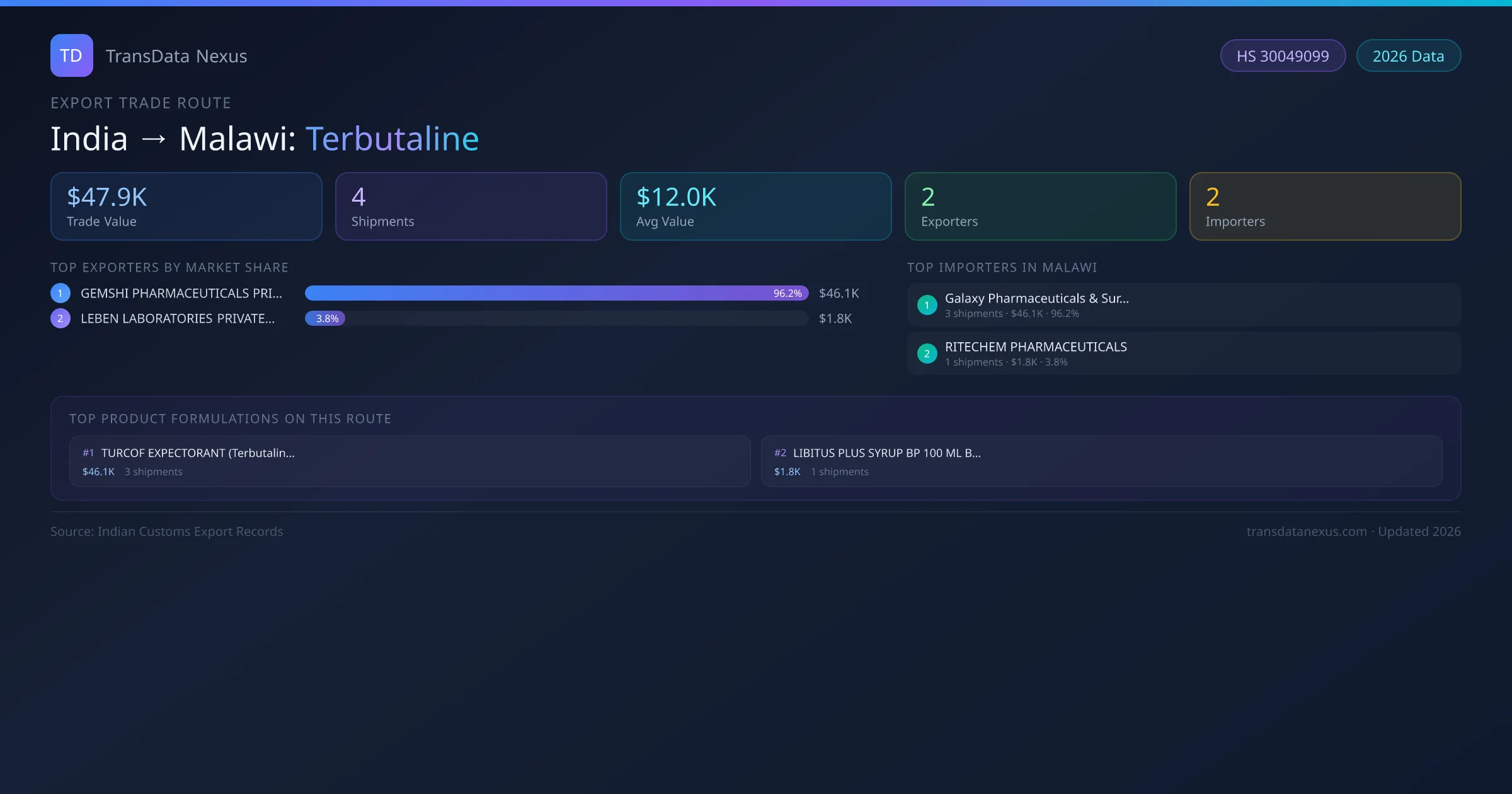Viewport: 1512px width, 794px height.
Task: Open RITECHEM PHARMACEUTICALS importer entry
Action: [1183, 354]
